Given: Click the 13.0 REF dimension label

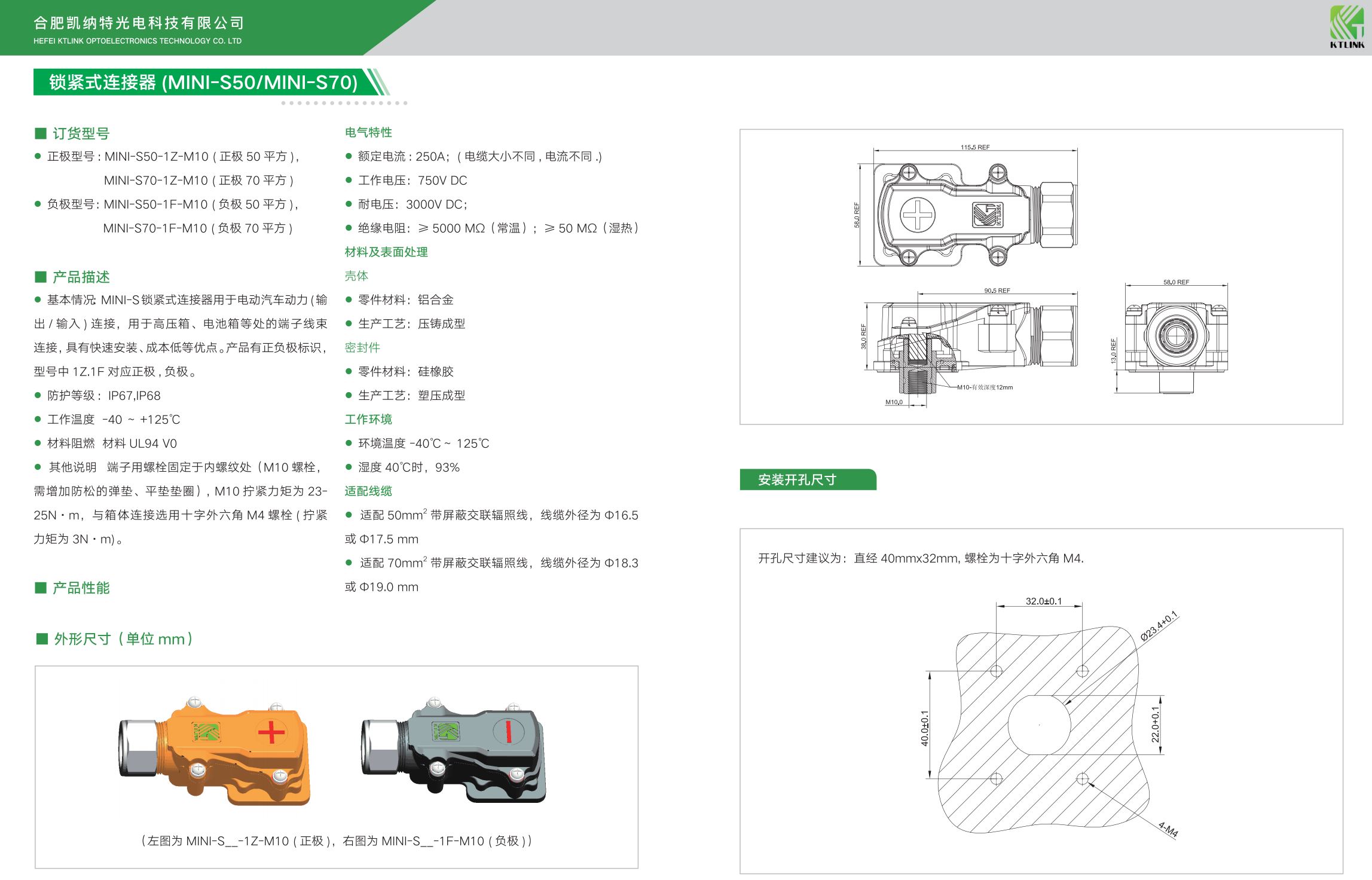Looking at the screenshot, I should [x=1113, y=351].
